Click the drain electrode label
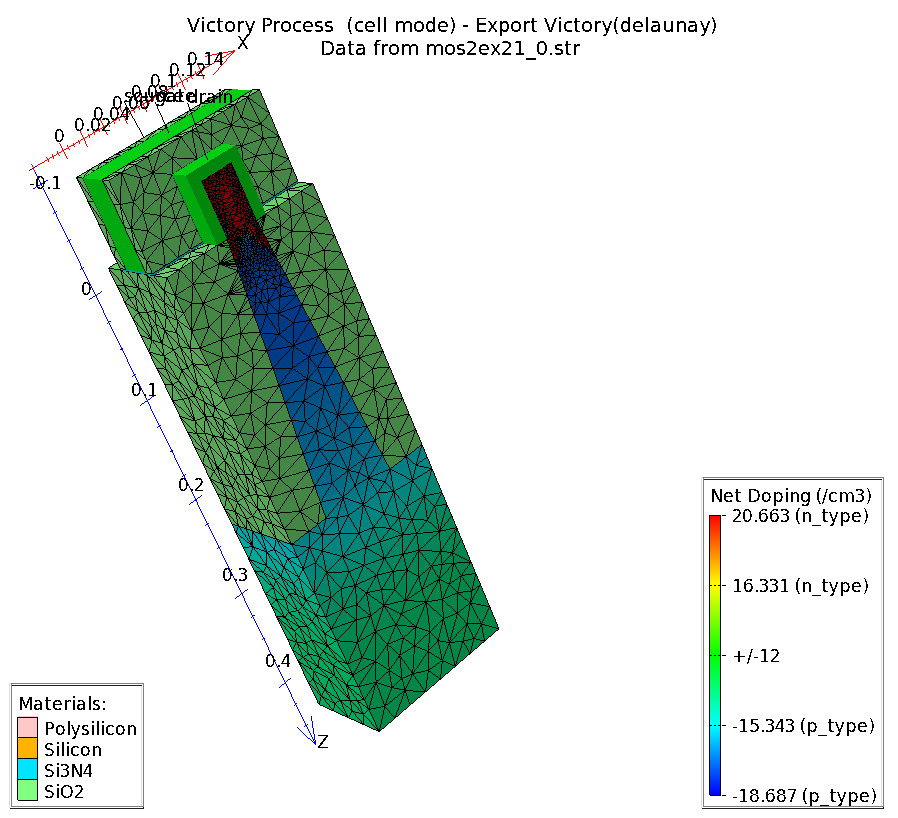 click(x=212, y=97)
